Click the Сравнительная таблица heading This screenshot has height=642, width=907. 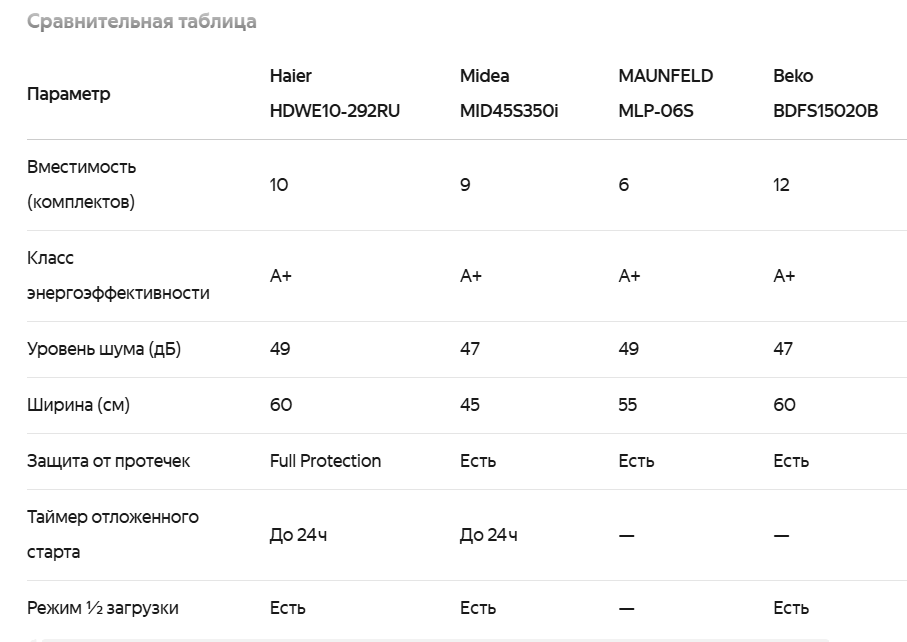142,21
